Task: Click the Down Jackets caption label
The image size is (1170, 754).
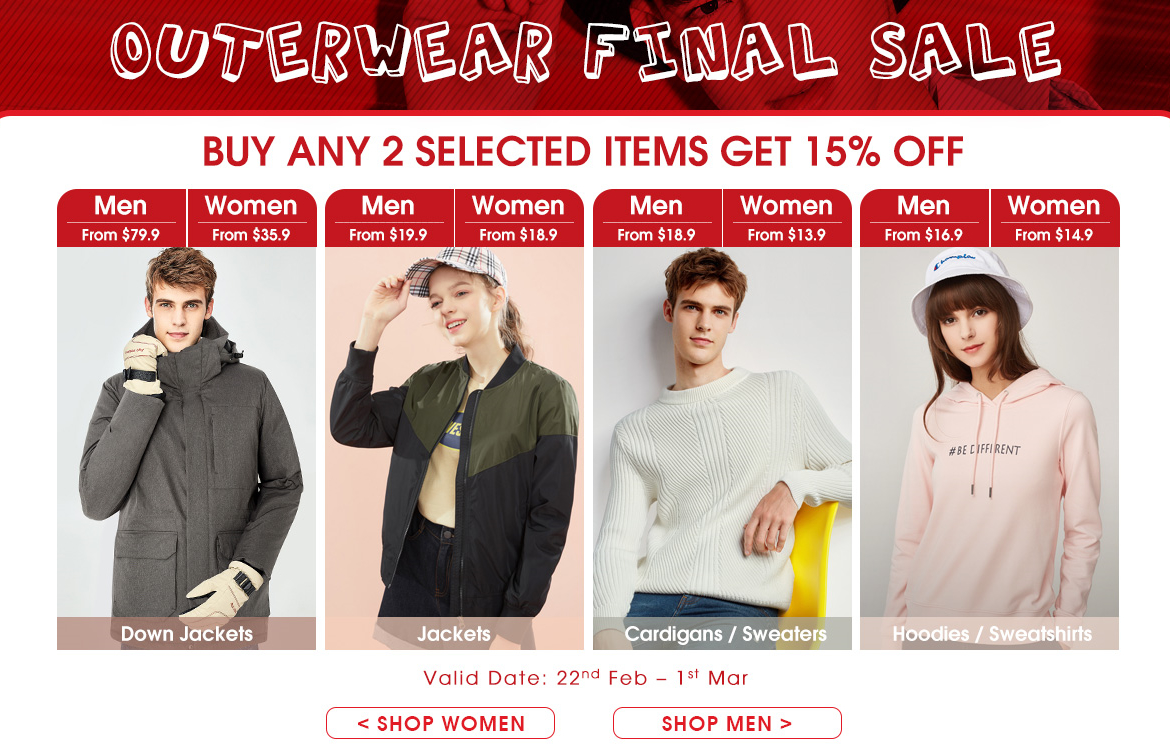Action: 187,634
